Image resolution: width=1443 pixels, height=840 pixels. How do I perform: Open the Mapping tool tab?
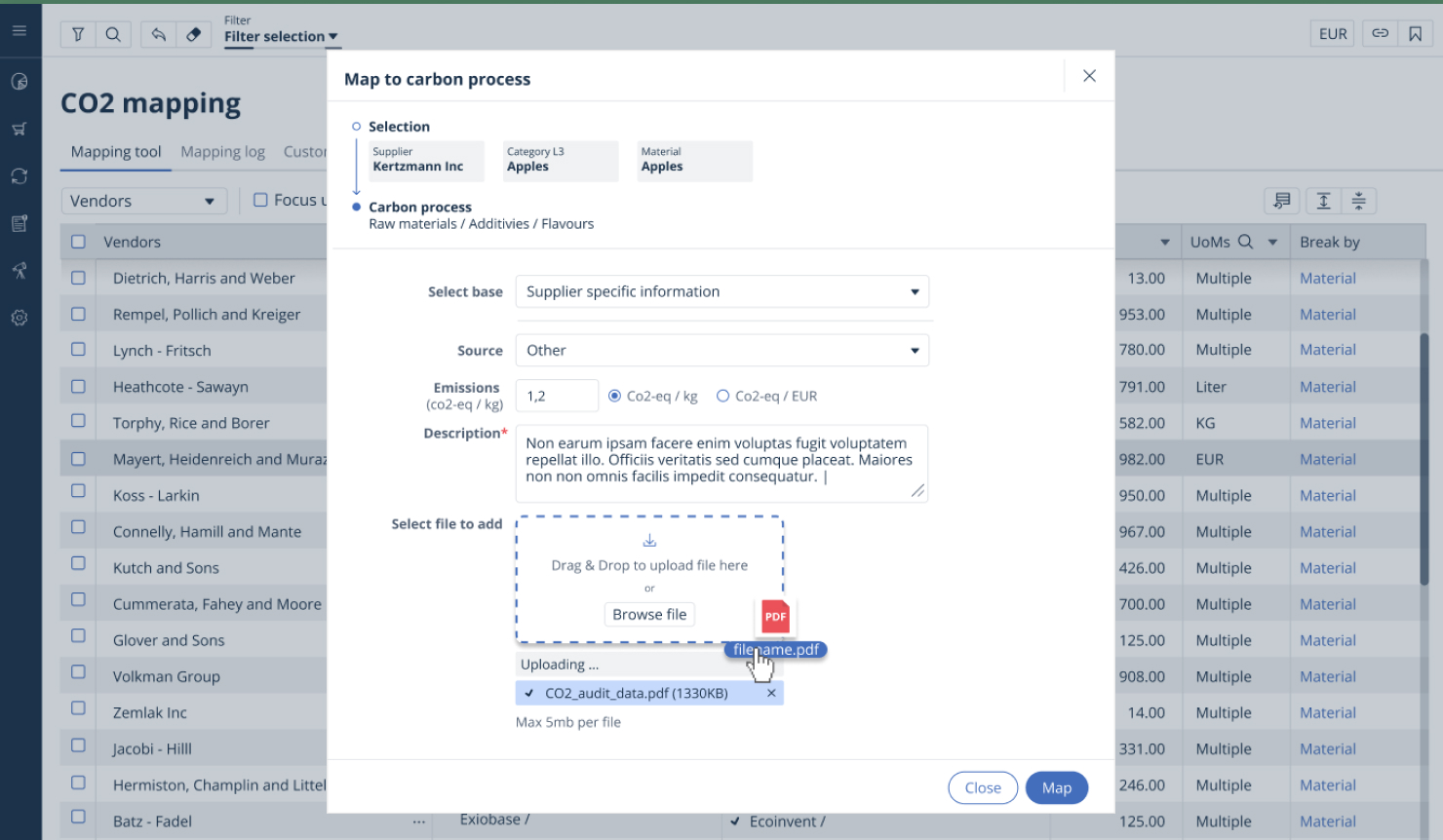[116, 152]
